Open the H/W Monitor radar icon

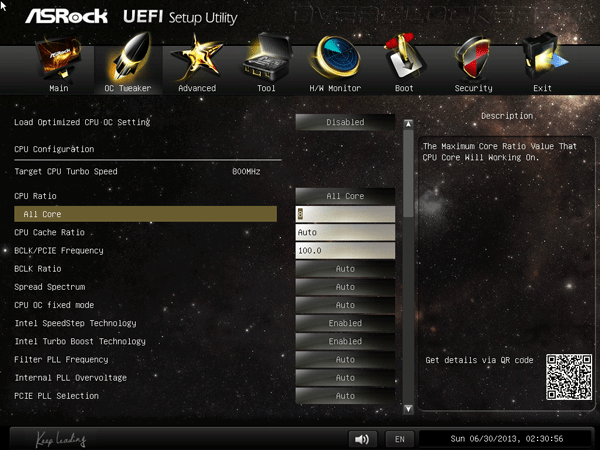coord(335,57)
